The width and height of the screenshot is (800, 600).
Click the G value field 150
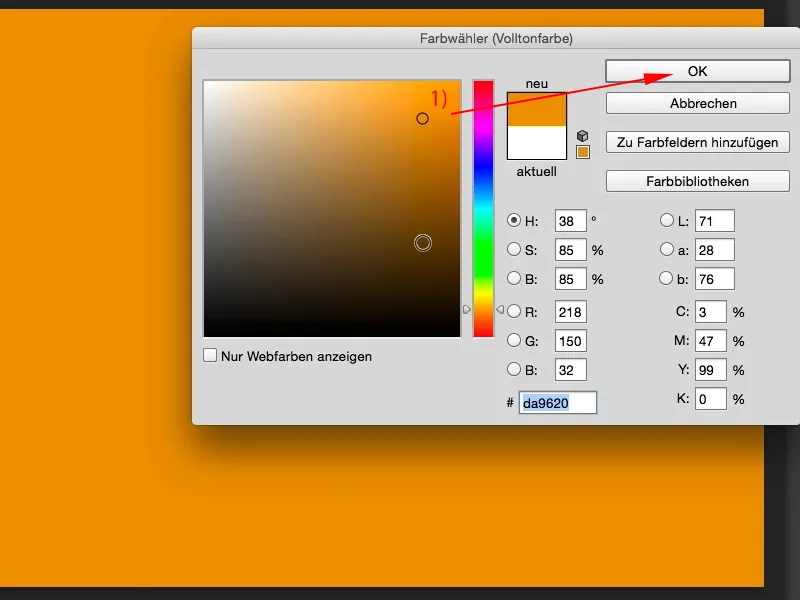(x=570, y=341)
